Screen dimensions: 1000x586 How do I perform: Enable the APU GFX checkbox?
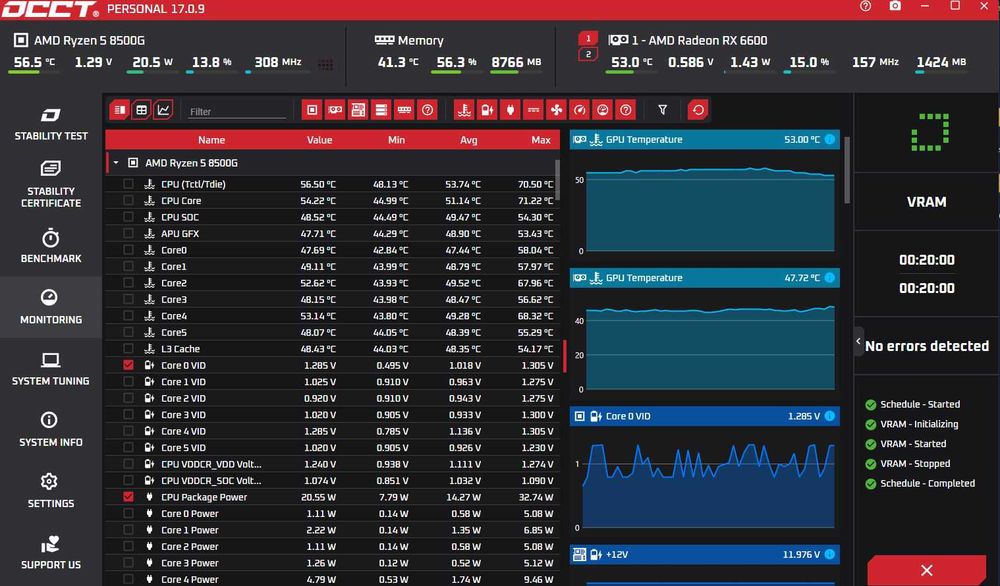[128, 233]
